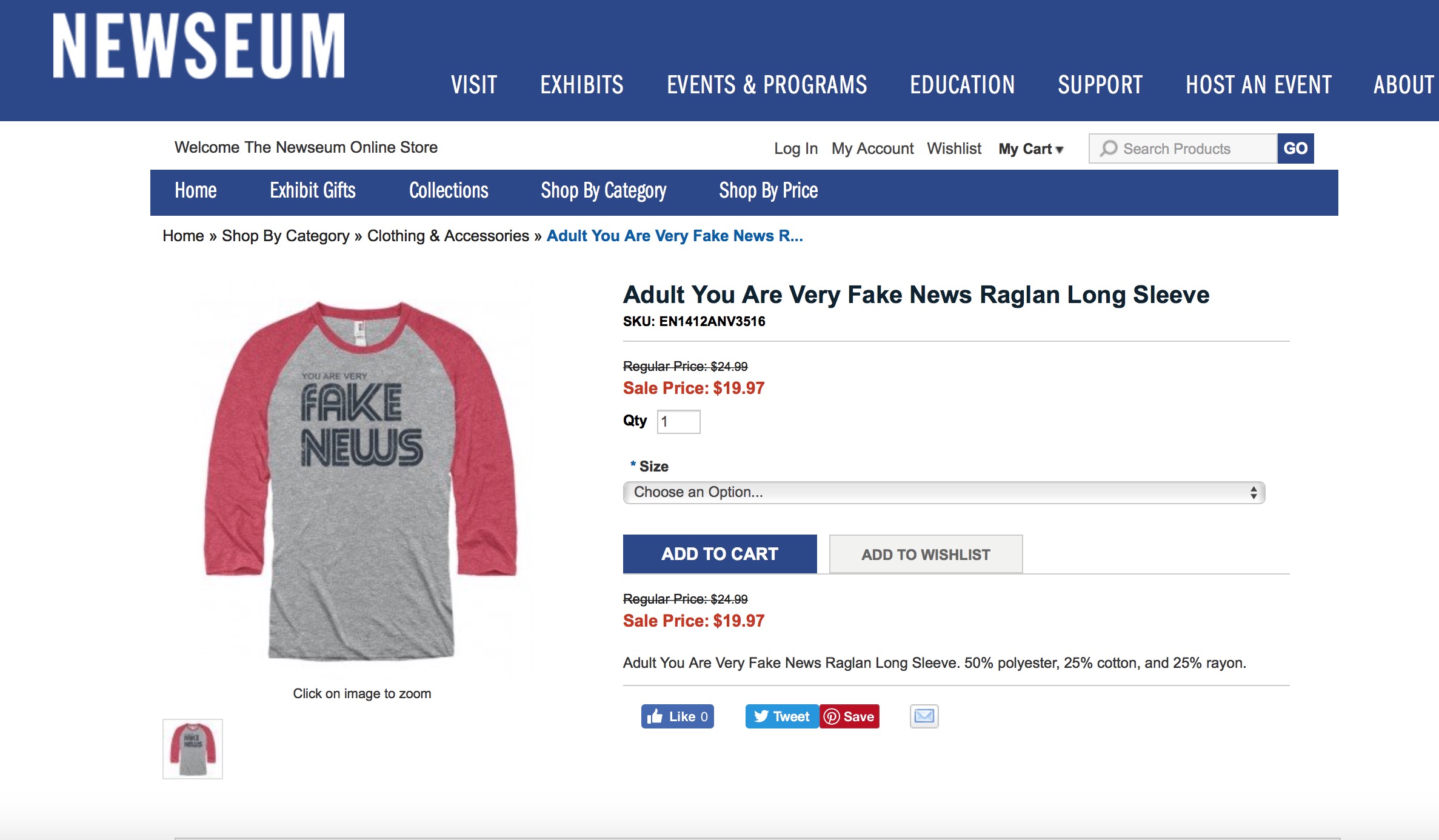This screenshot has width=1439, height=840.
Task: Click the Facebook Like button
Action: [677, 716]
